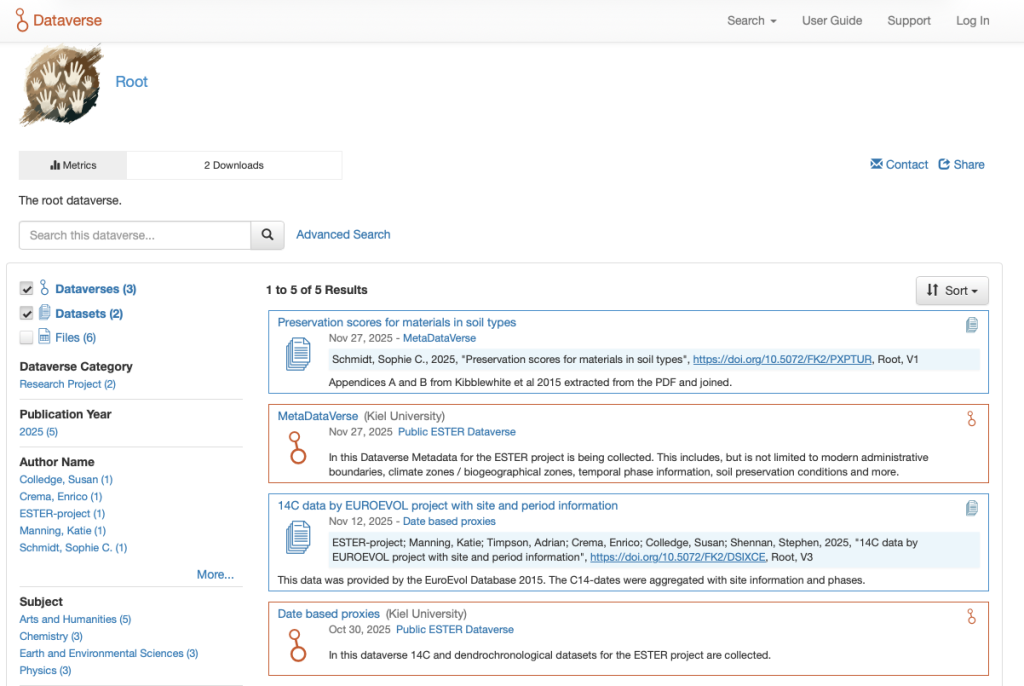Viewport: 1024px width, 686px height.
Task: Focus the Search this dataverse field
Action: pos(135,235)
